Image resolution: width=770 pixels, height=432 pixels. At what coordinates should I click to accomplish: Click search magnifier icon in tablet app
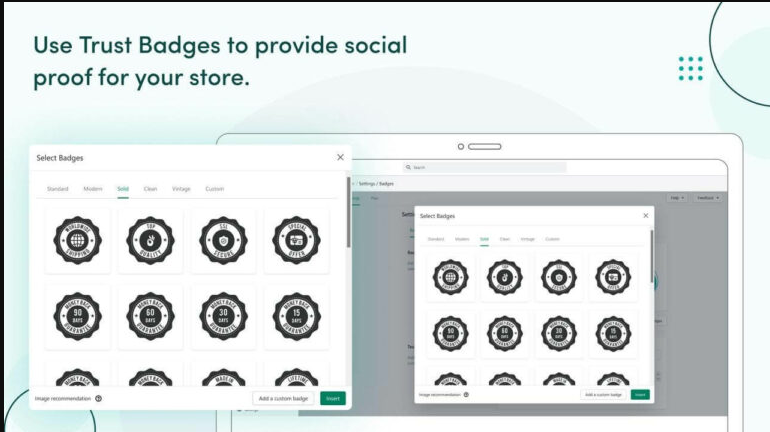tap(408, 167)
